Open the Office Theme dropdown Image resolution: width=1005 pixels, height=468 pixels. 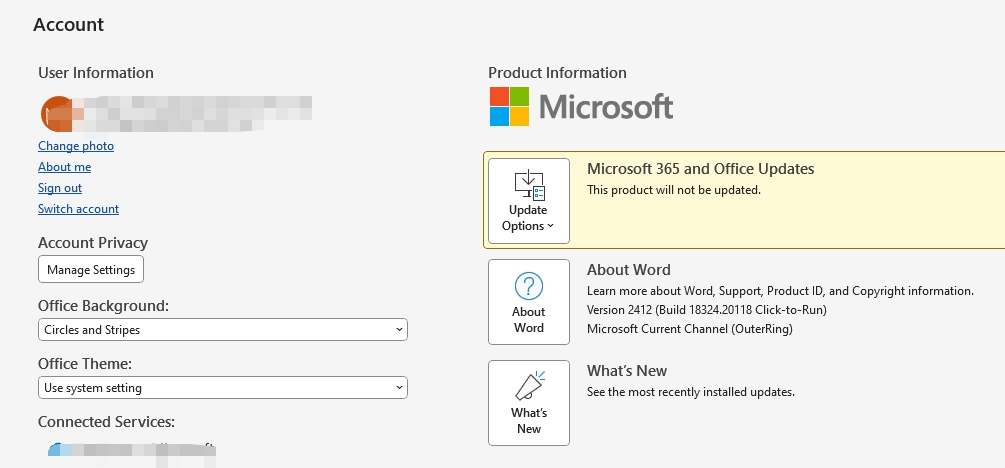coord(222,387)
